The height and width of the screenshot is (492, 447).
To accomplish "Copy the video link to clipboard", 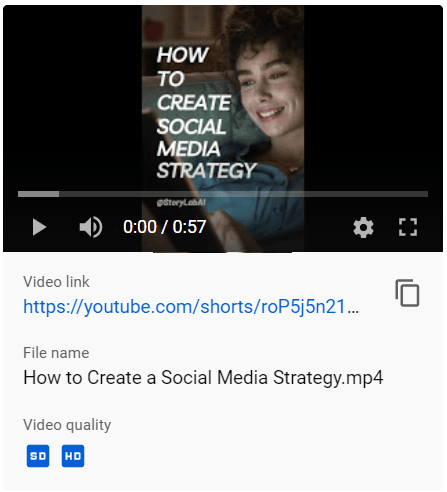I will click(x=407, y=293).
